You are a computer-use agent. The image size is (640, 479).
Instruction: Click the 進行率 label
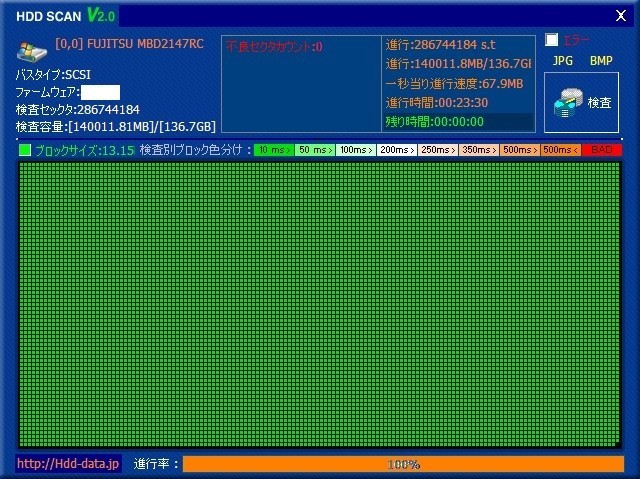pos(156,464)
